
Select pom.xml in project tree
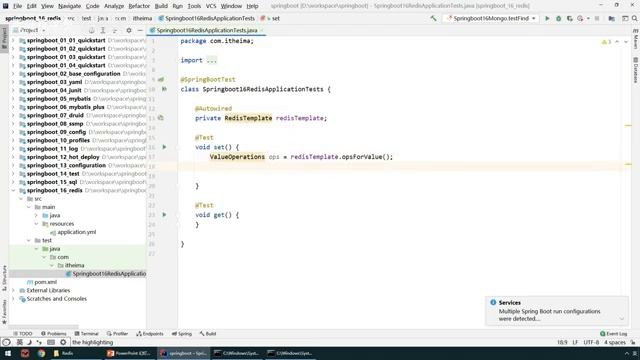tap(42, 282)
